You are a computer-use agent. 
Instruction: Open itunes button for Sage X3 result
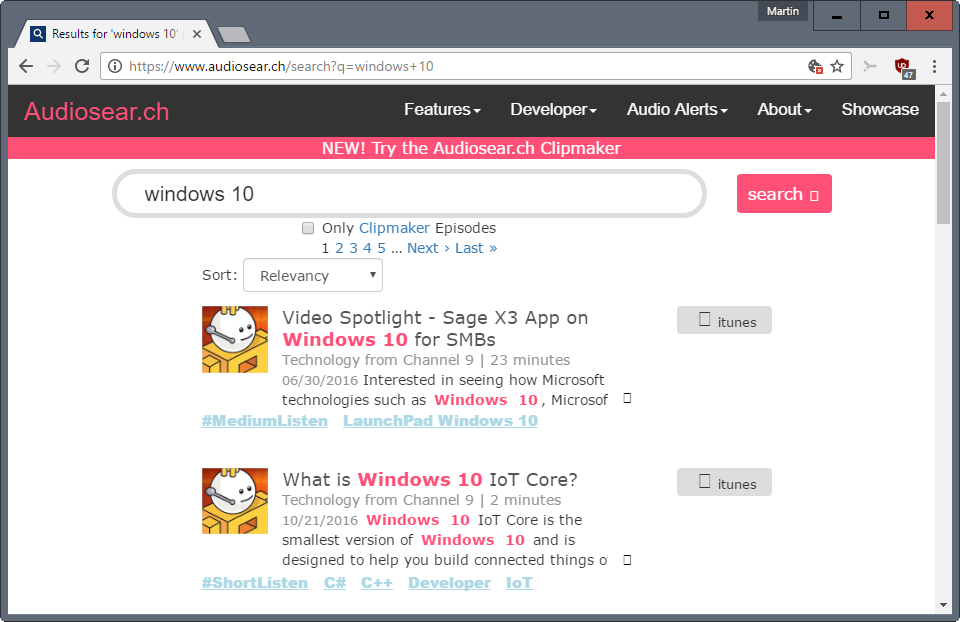(724, 320)
